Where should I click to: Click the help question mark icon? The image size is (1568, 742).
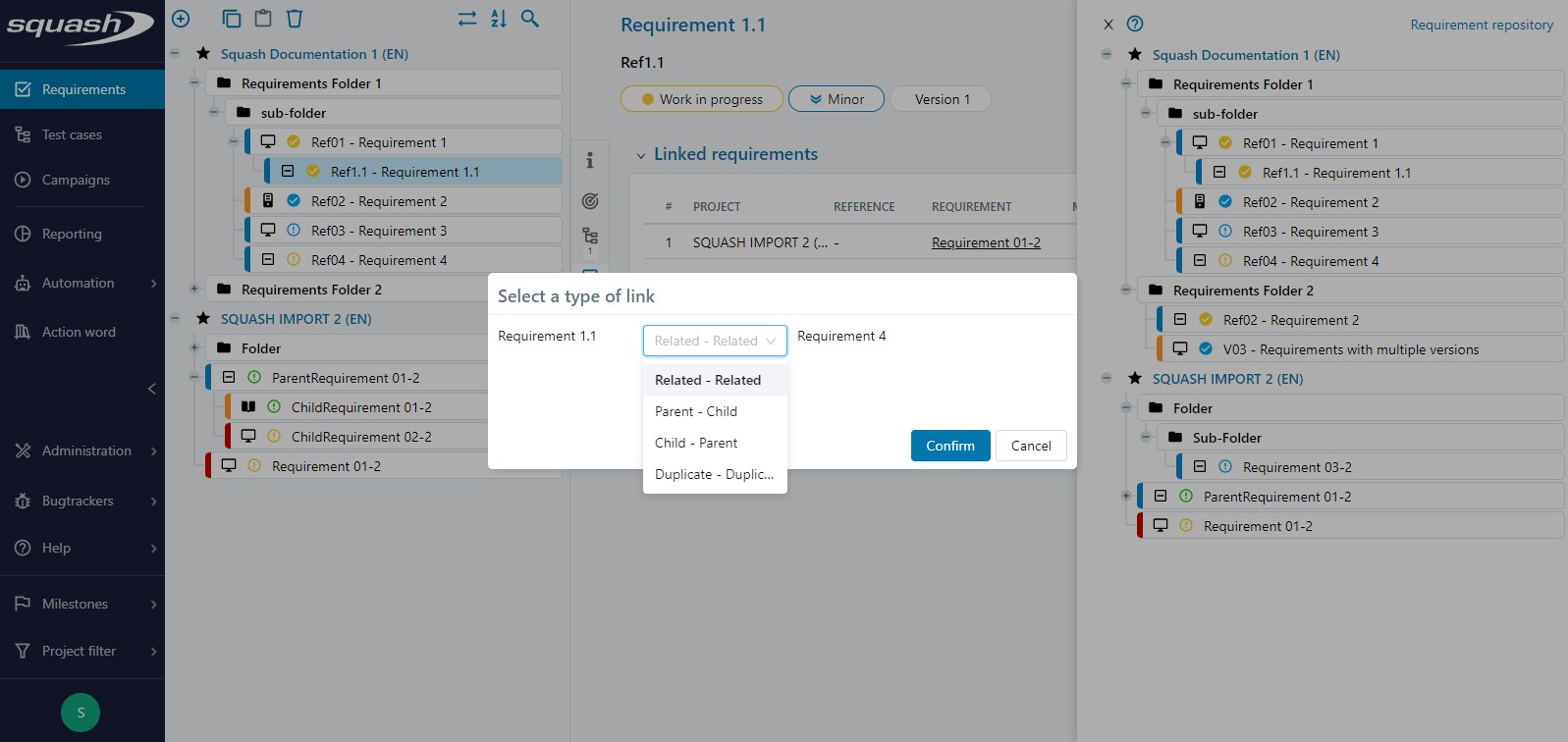pos(1135,25)
